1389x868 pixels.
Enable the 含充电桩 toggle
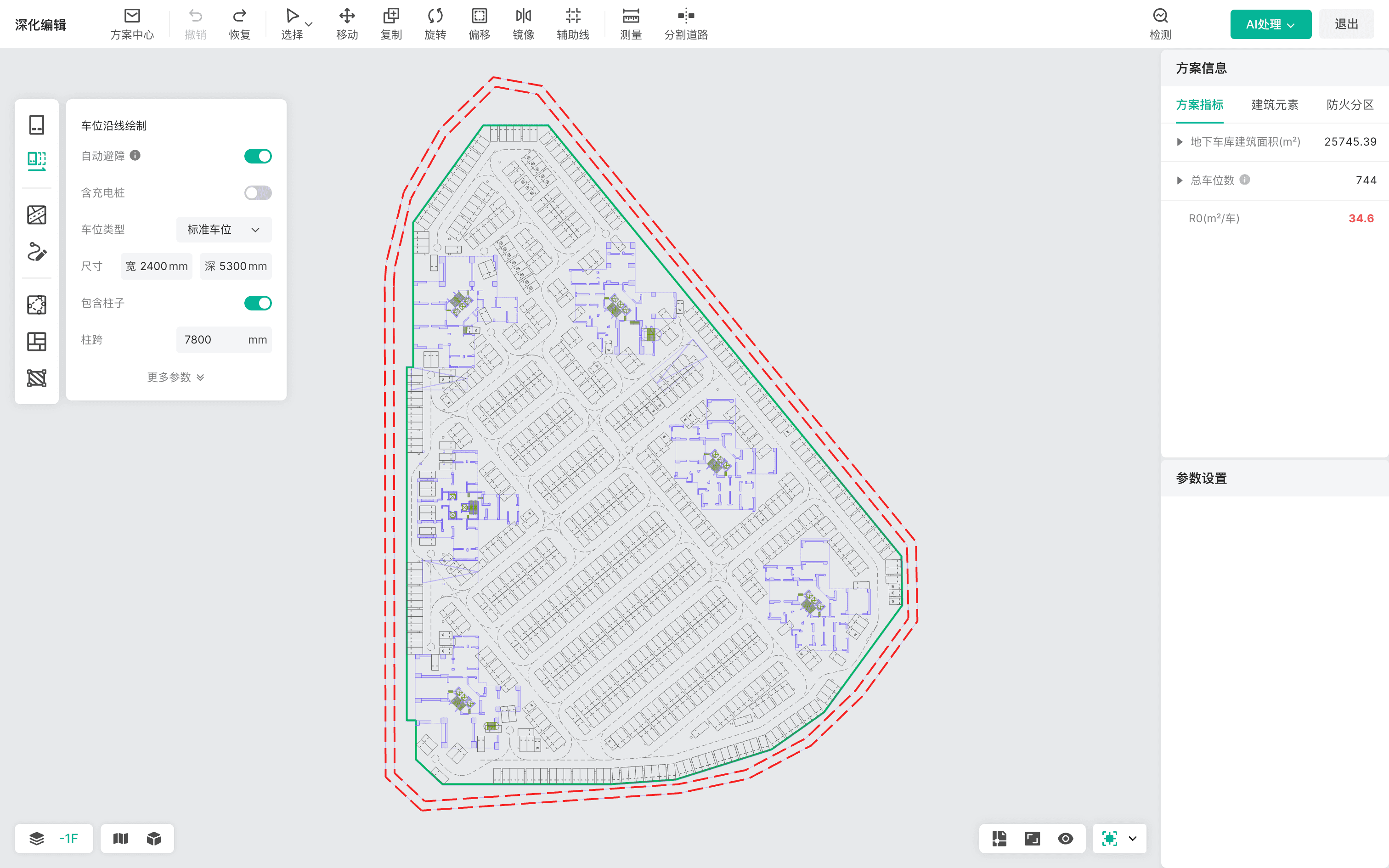click(258, 193)
